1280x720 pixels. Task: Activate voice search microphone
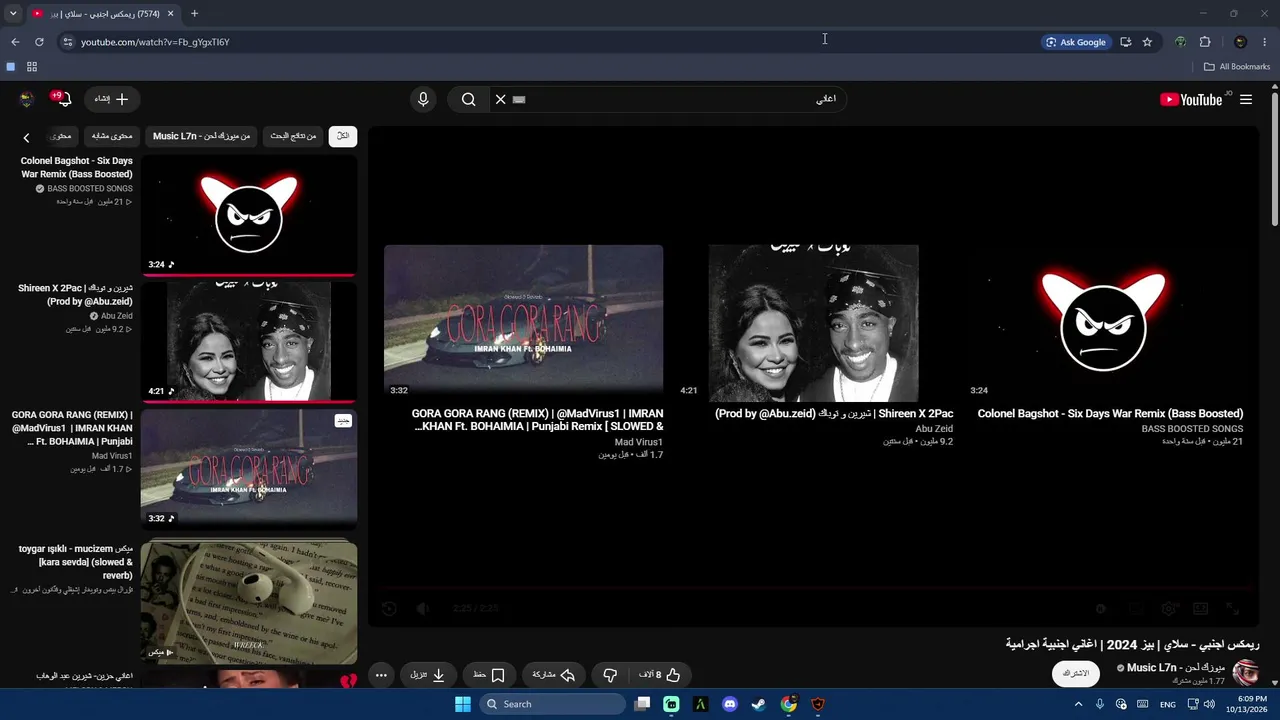tap(423, 99)
